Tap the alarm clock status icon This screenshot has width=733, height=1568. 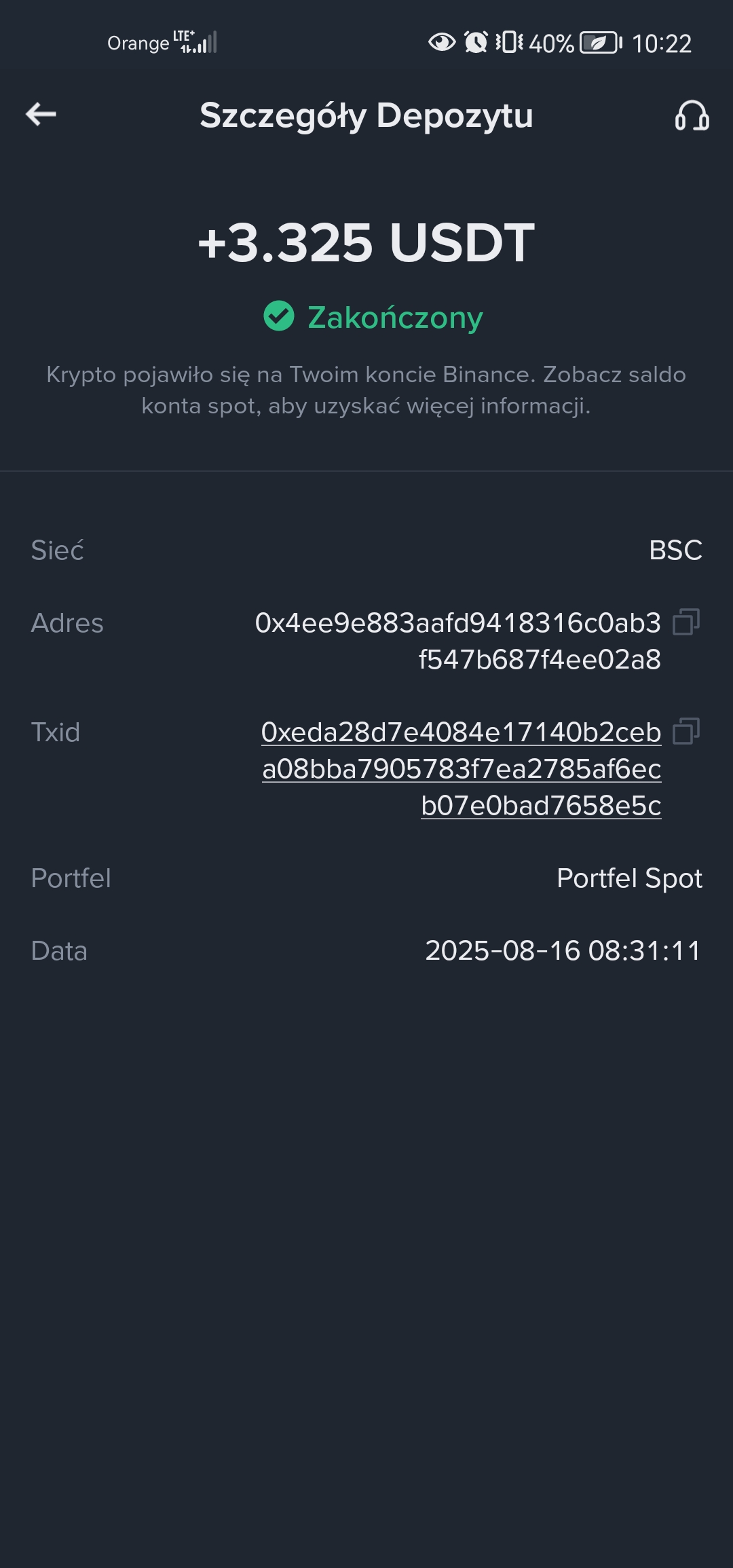pos(476,42)
